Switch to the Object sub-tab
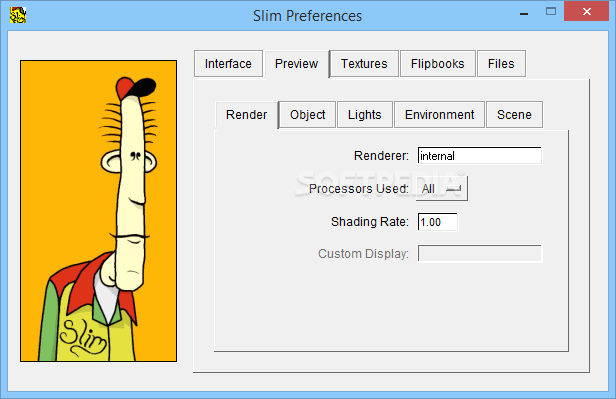 [x=308, y=115]
